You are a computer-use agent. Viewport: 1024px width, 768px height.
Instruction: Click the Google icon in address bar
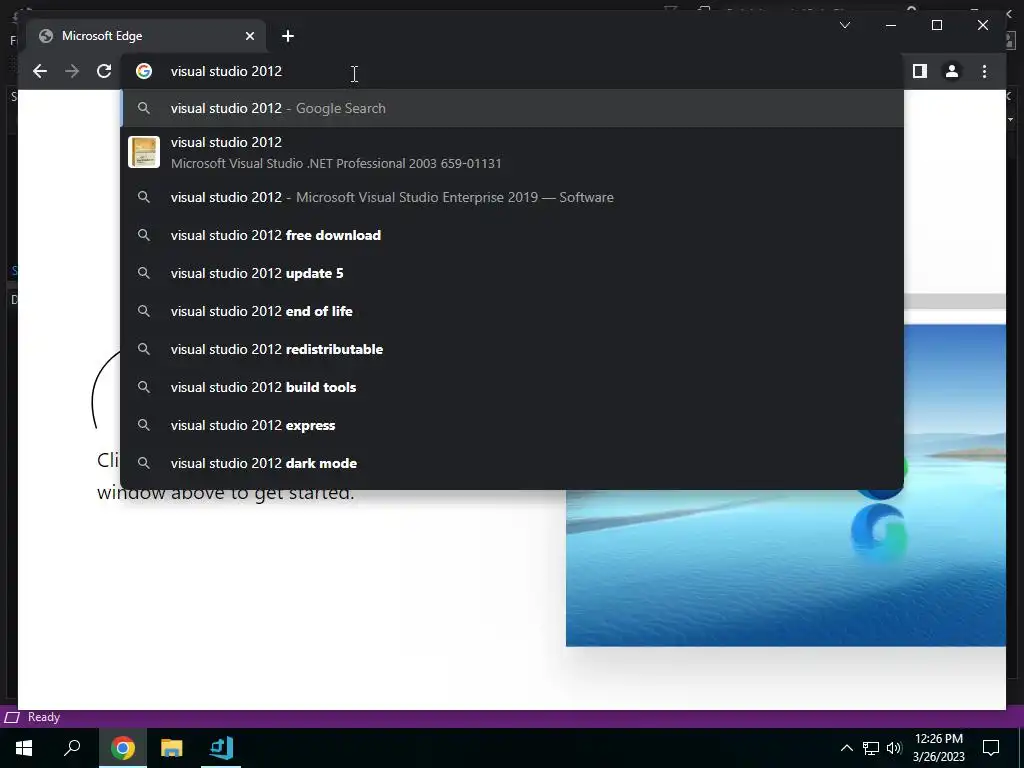pos(144,71)
